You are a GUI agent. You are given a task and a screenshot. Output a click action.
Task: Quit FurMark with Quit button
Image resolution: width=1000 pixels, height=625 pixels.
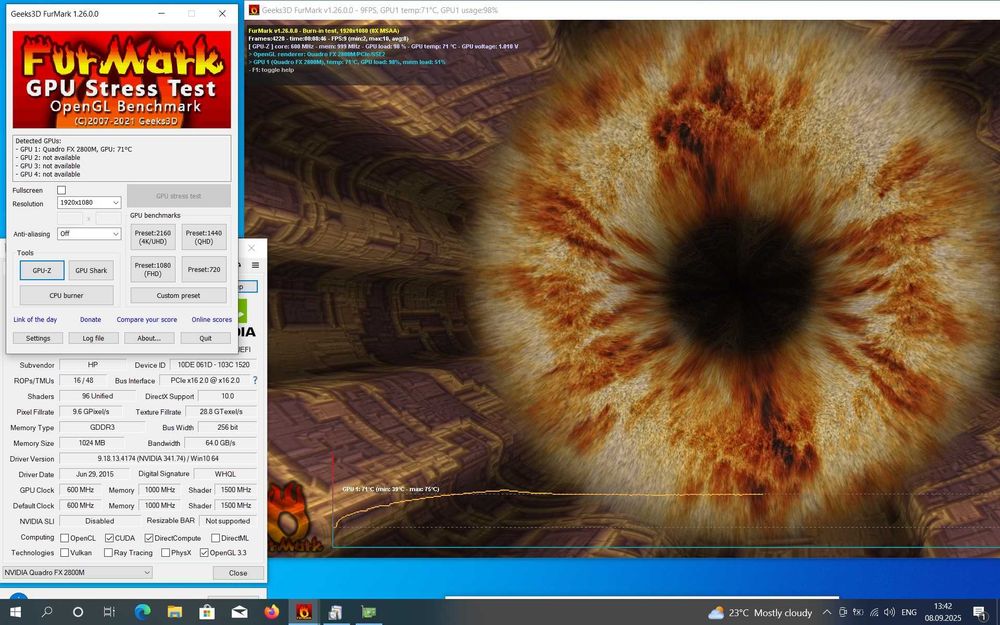205,338
